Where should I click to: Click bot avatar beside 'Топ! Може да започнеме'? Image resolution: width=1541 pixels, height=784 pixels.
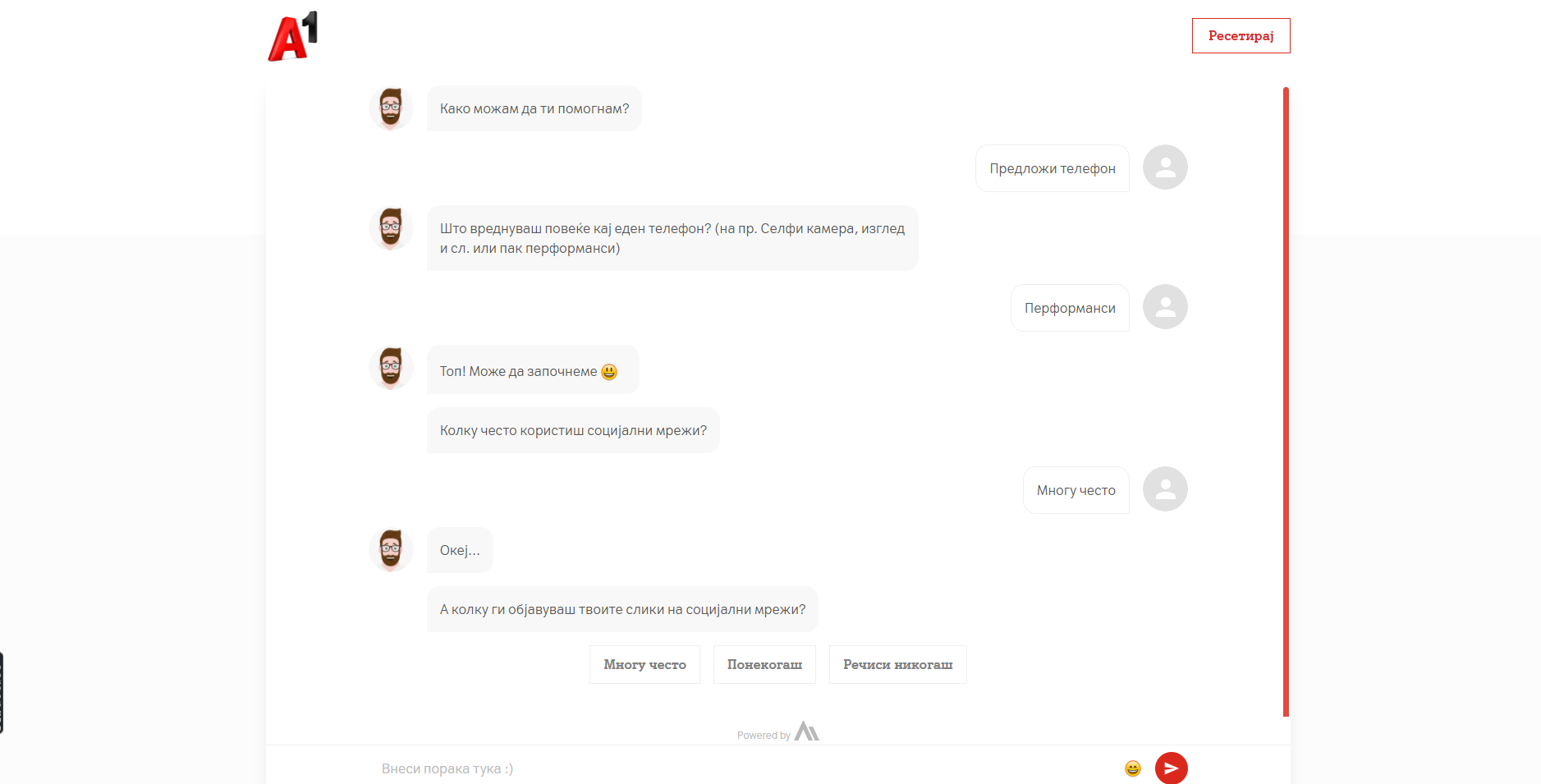(391, 368)
